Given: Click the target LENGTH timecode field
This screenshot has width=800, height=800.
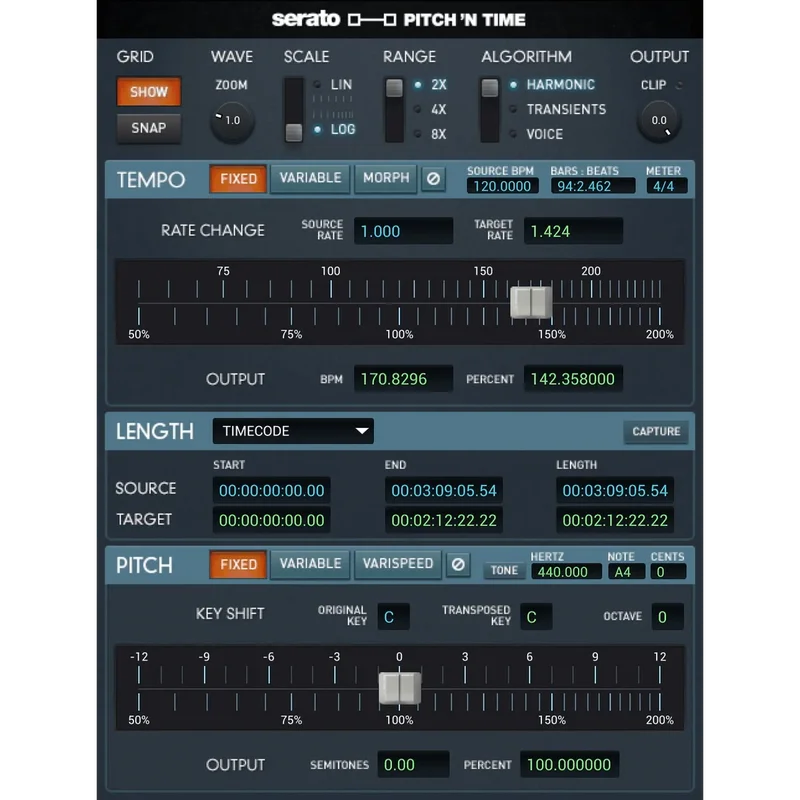Looking at the screenshot, I should 615,520.
